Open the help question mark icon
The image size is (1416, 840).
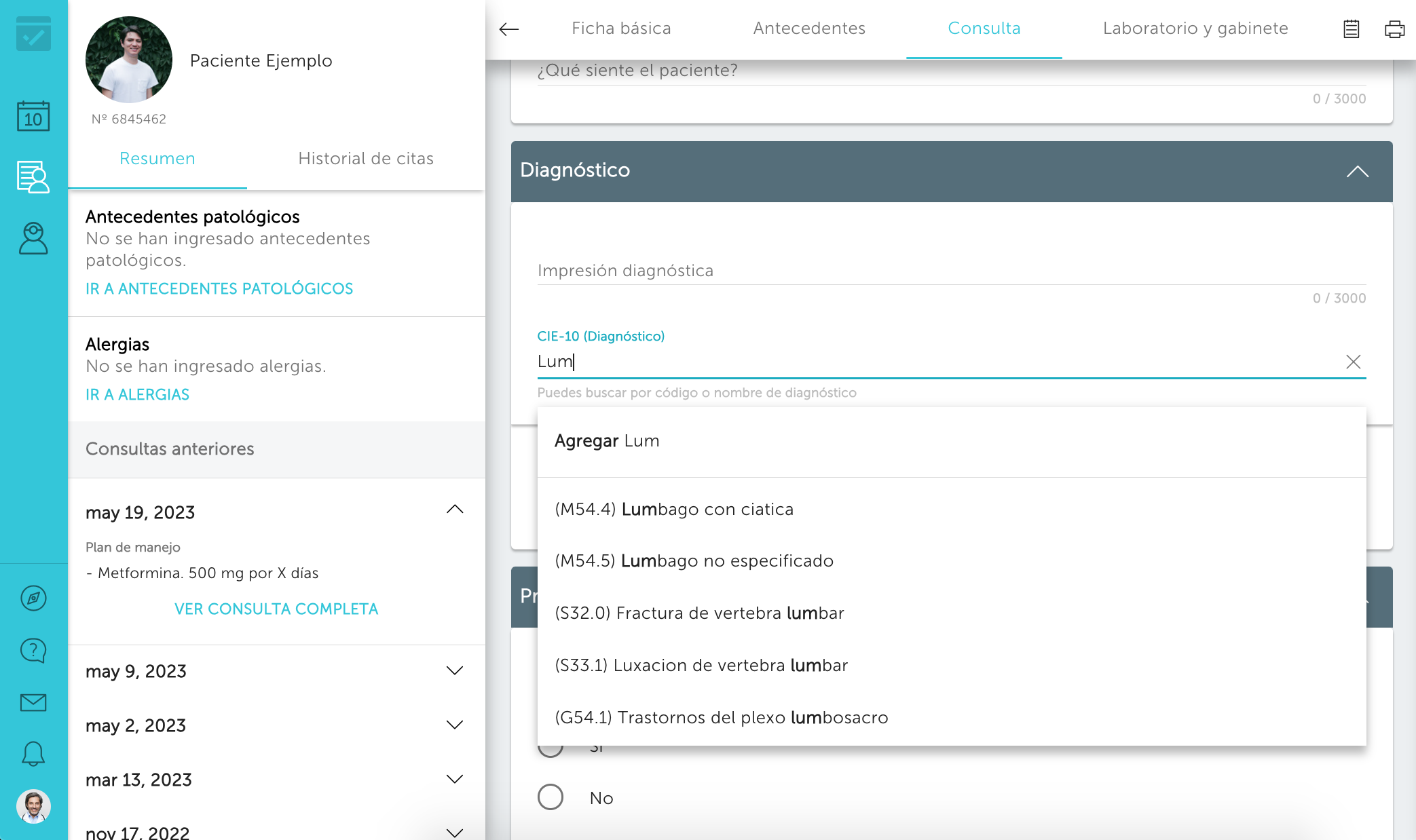click(33, 650)
